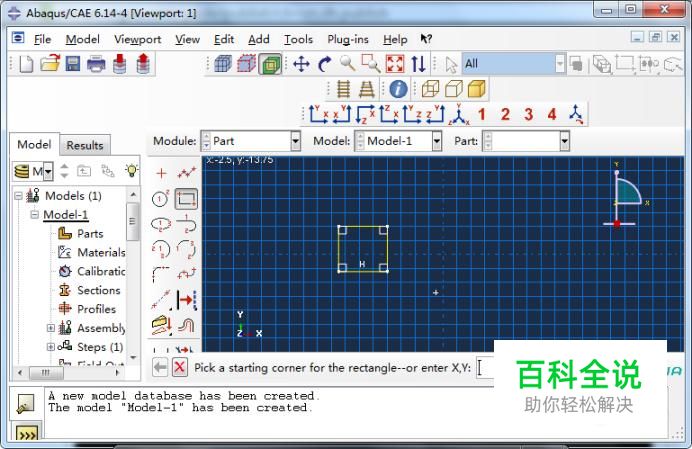Click the light bulb icon in model tree
The height and width of the screenshot is (449, 692).
[132, 170]
